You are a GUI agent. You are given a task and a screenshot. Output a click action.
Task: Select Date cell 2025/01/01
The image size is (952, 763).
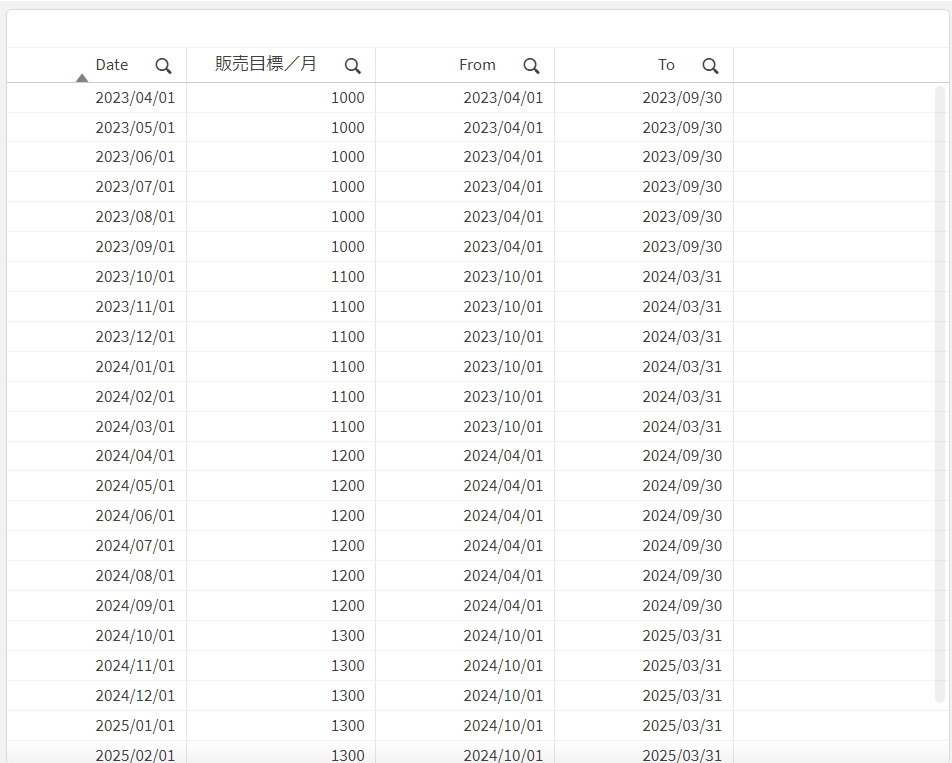pyautogui.click(x=135, y=726)
